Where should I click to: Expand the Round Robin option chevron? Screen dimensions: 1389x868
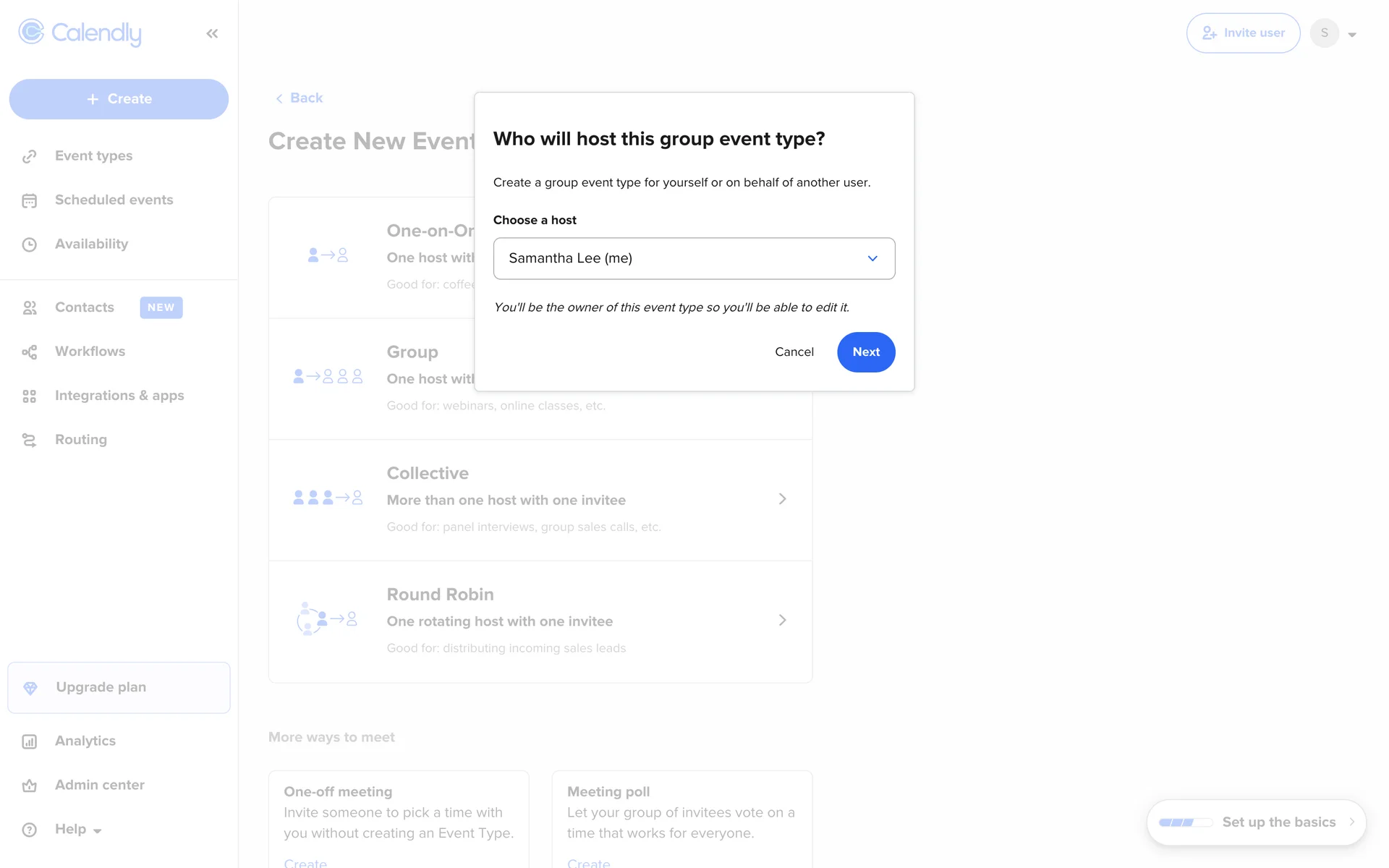click(782, 621)
